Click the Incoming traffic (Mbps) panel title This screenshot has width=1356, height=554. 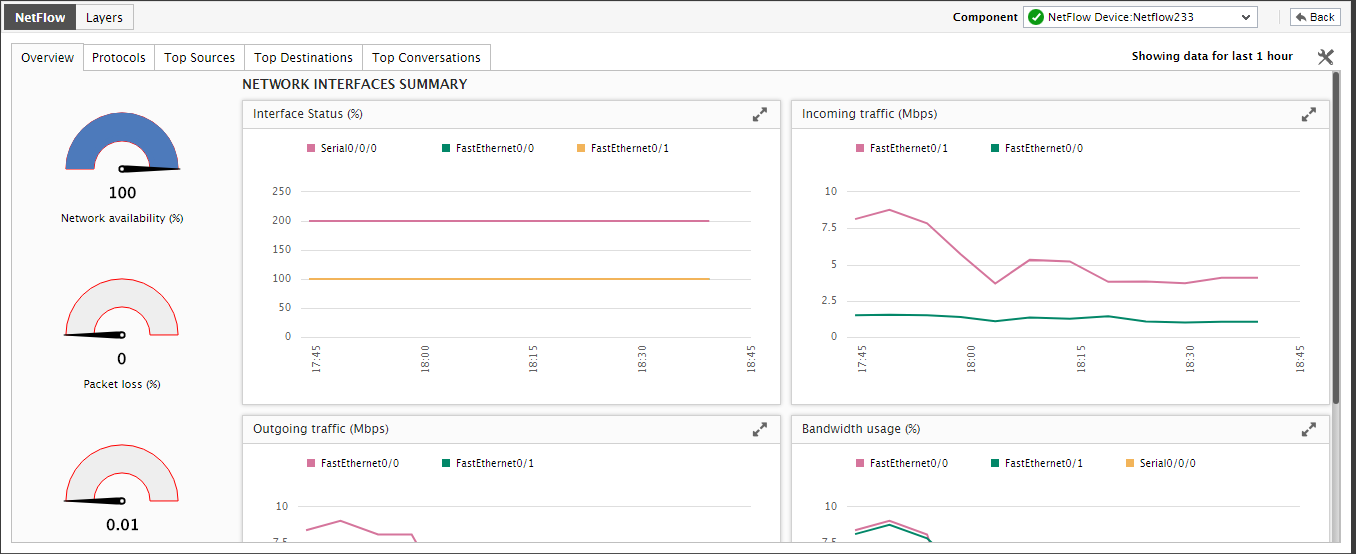(870, 114)
